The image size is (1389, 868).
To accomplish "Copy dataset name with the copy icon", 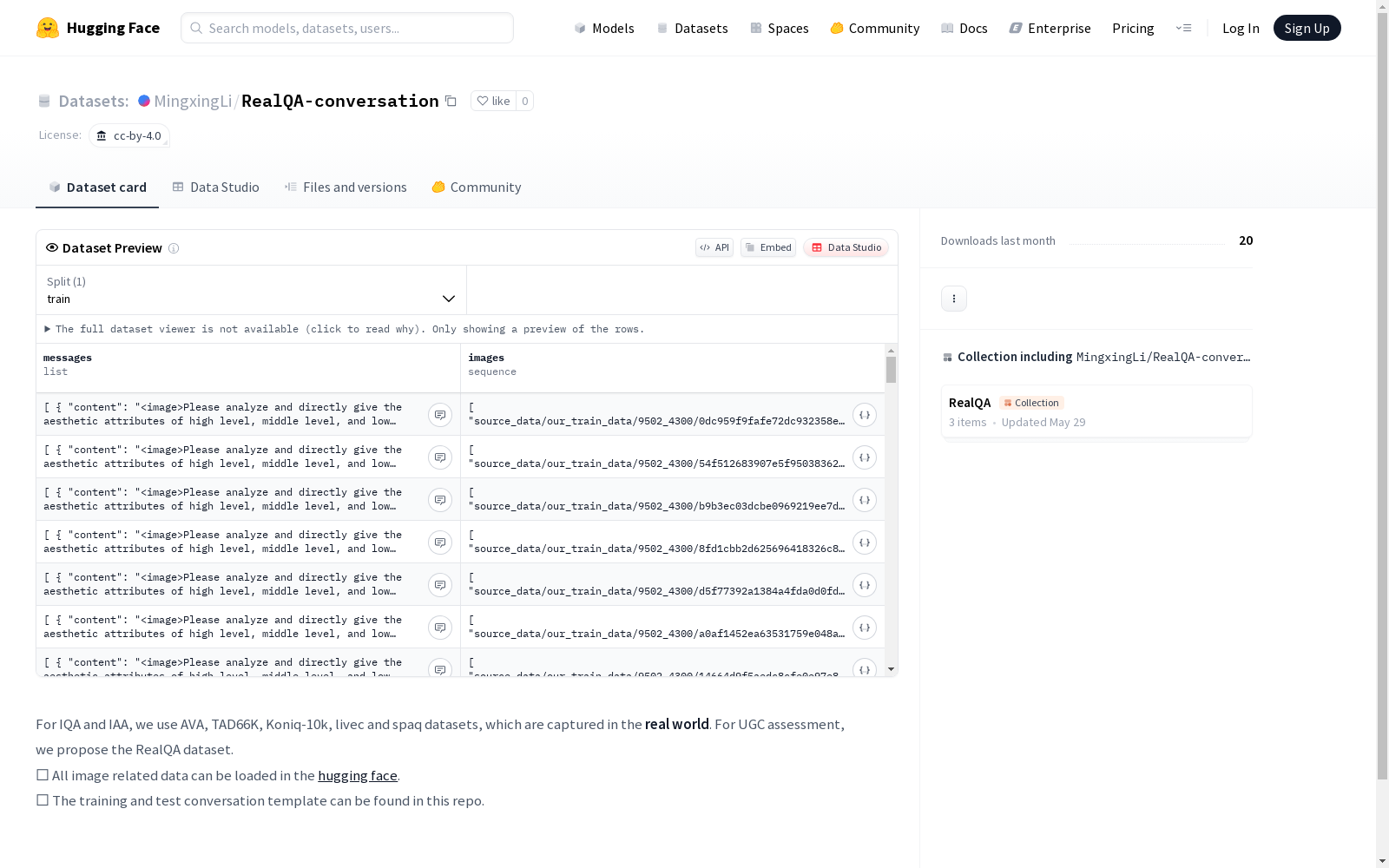I will click(451, 101).
